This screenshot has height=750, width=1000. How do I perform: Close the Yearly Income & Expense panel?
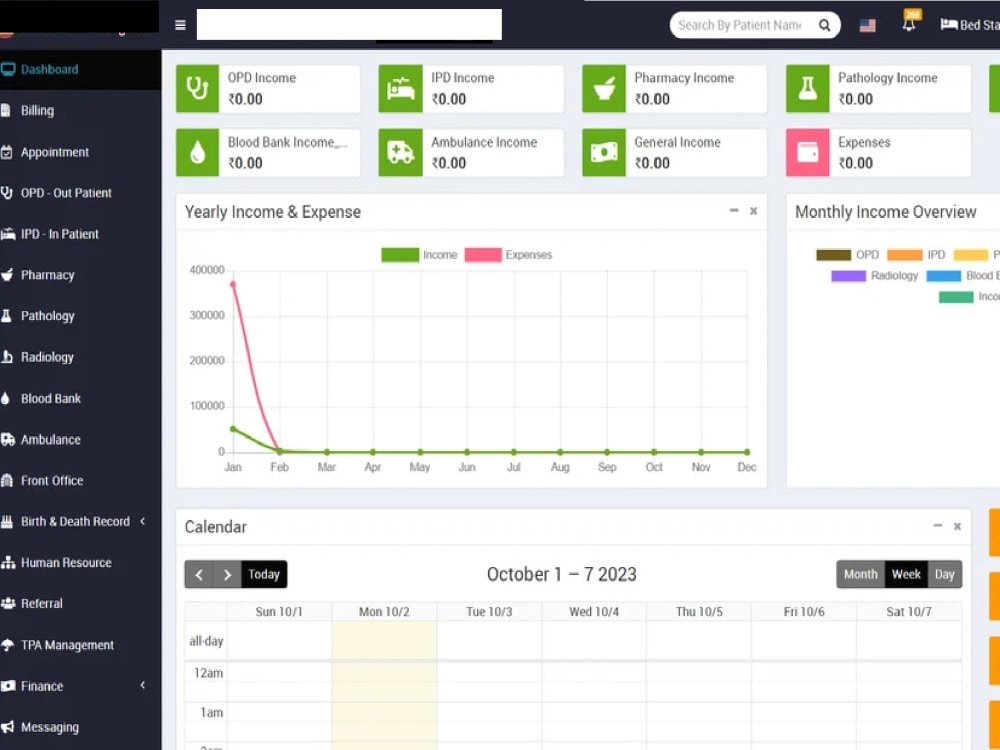pyautogui.click(x=754, y=211)
